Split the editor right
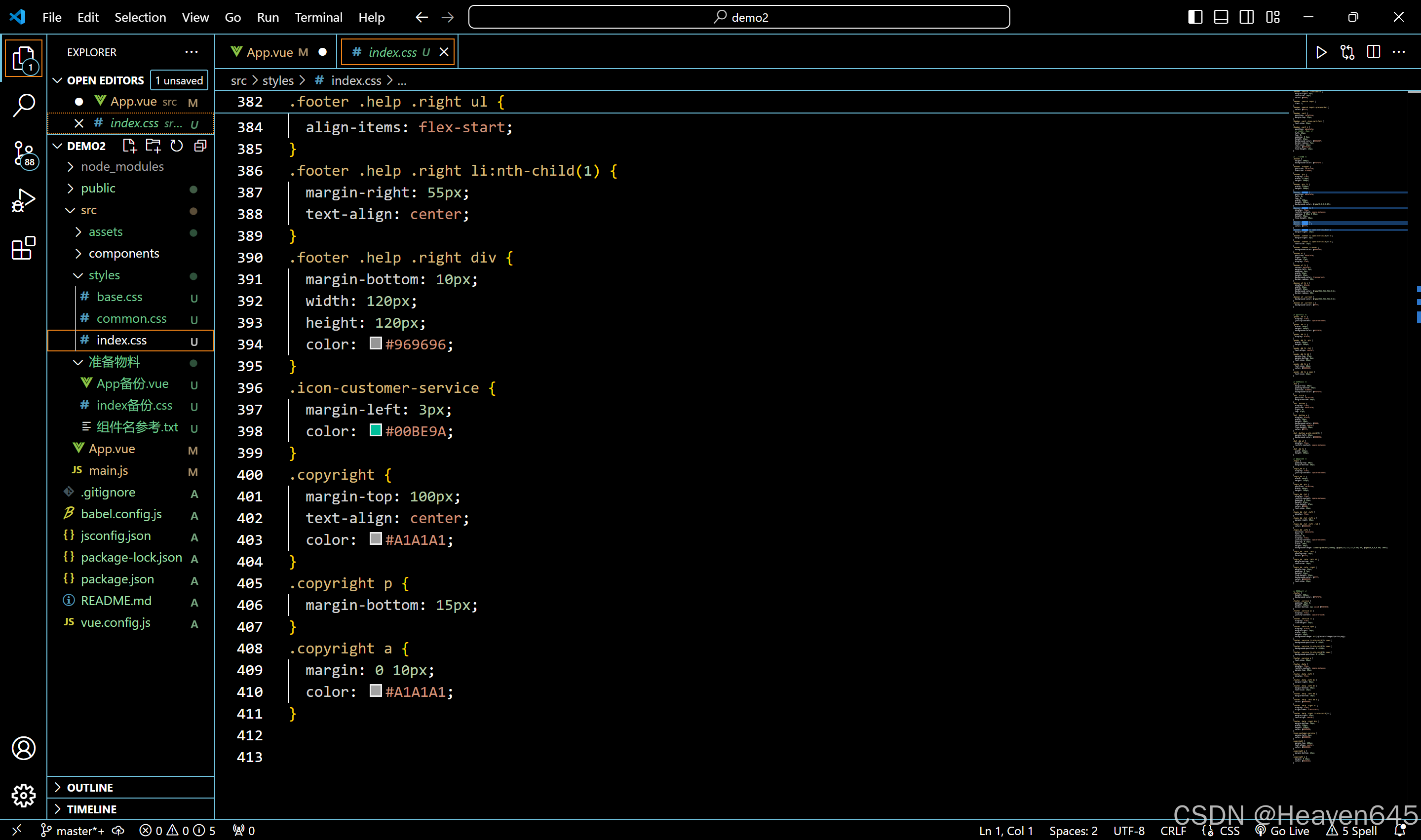1421x840 pixels. 1374,52
